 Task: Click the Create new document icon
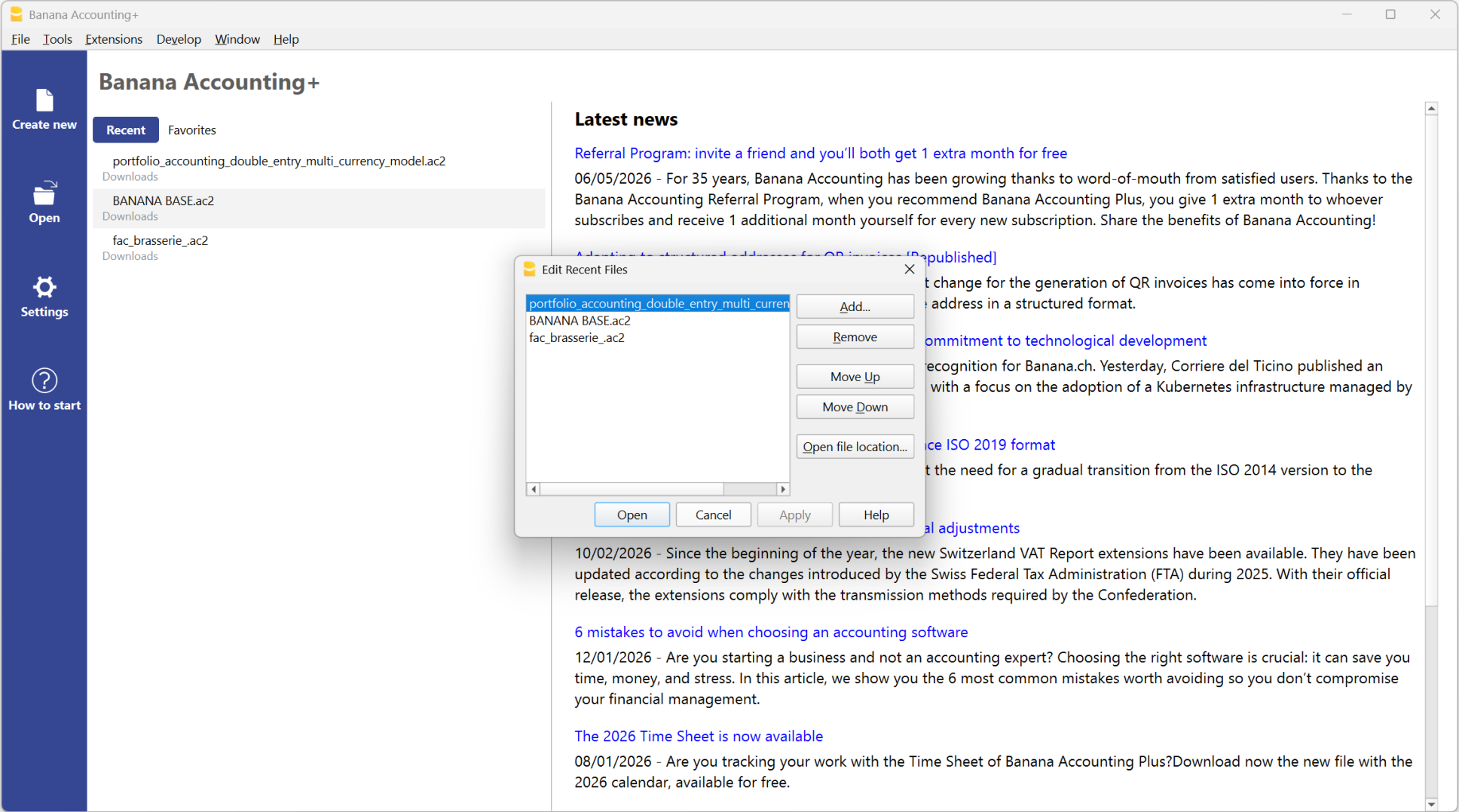click(44, 100)
